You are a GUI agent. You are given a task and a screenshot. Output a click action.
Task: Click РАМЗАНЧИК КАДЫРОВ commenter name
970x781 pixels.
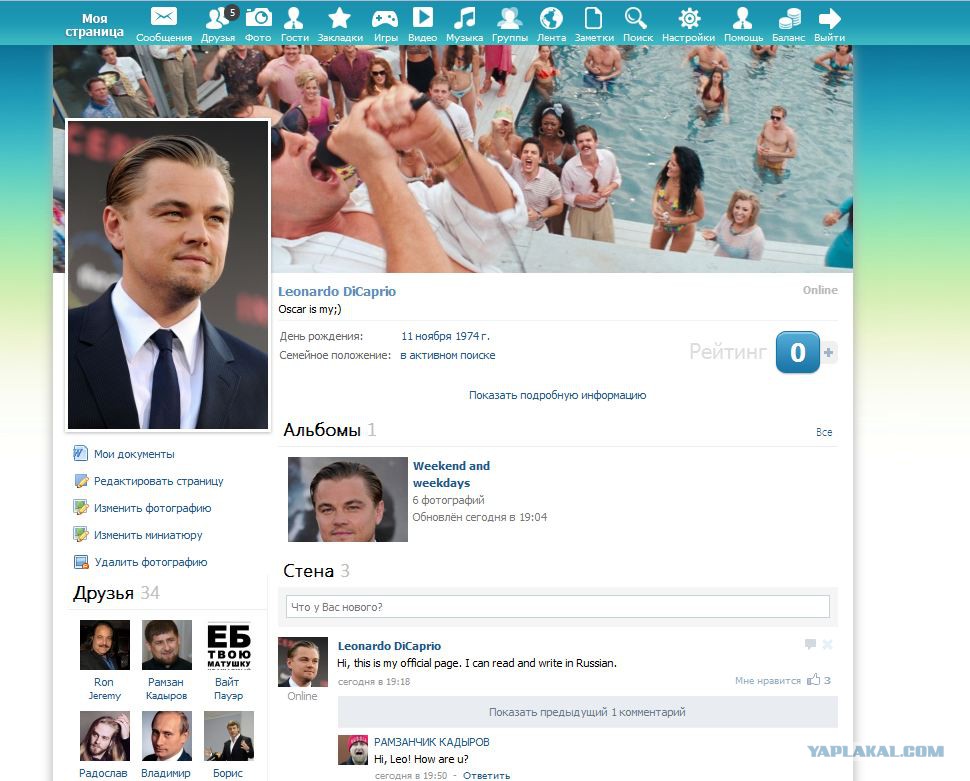pos(431,741)
